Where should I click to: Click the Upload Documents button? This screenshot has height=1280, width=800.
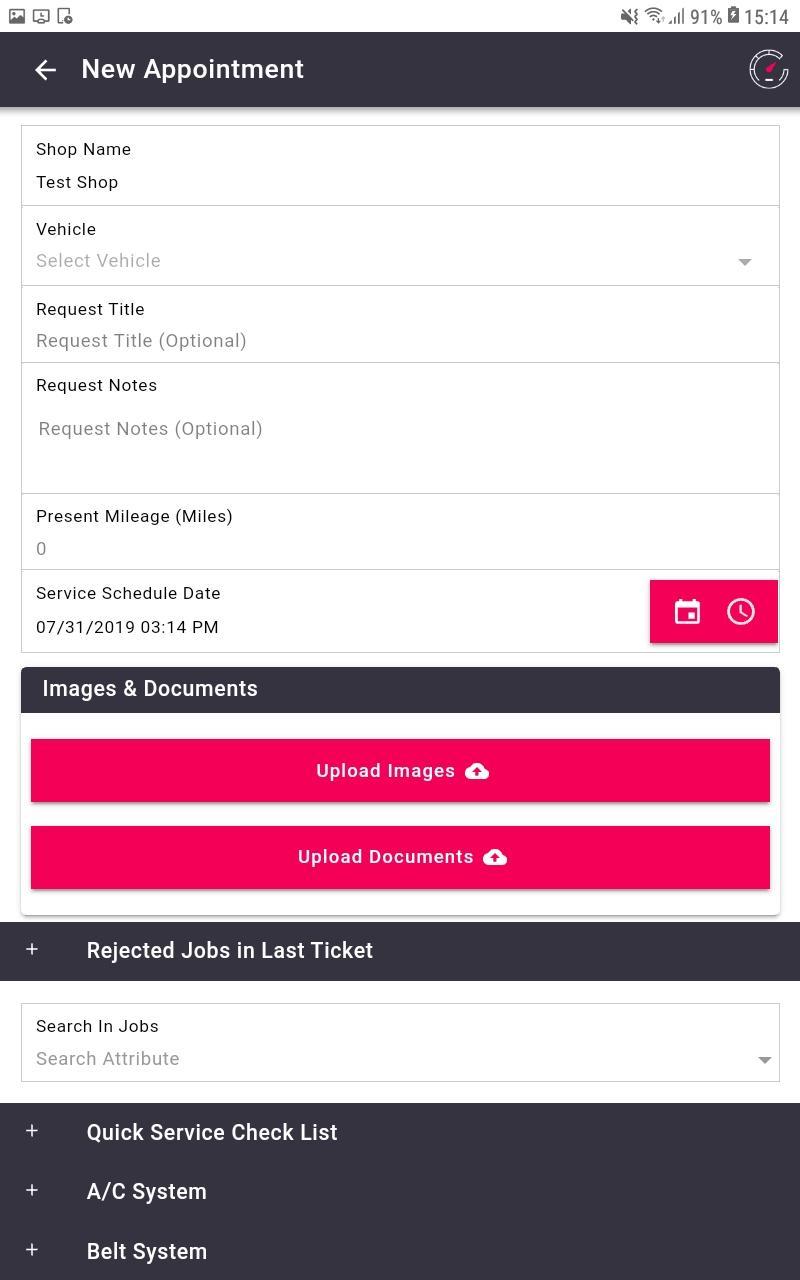tap(400, 857)
